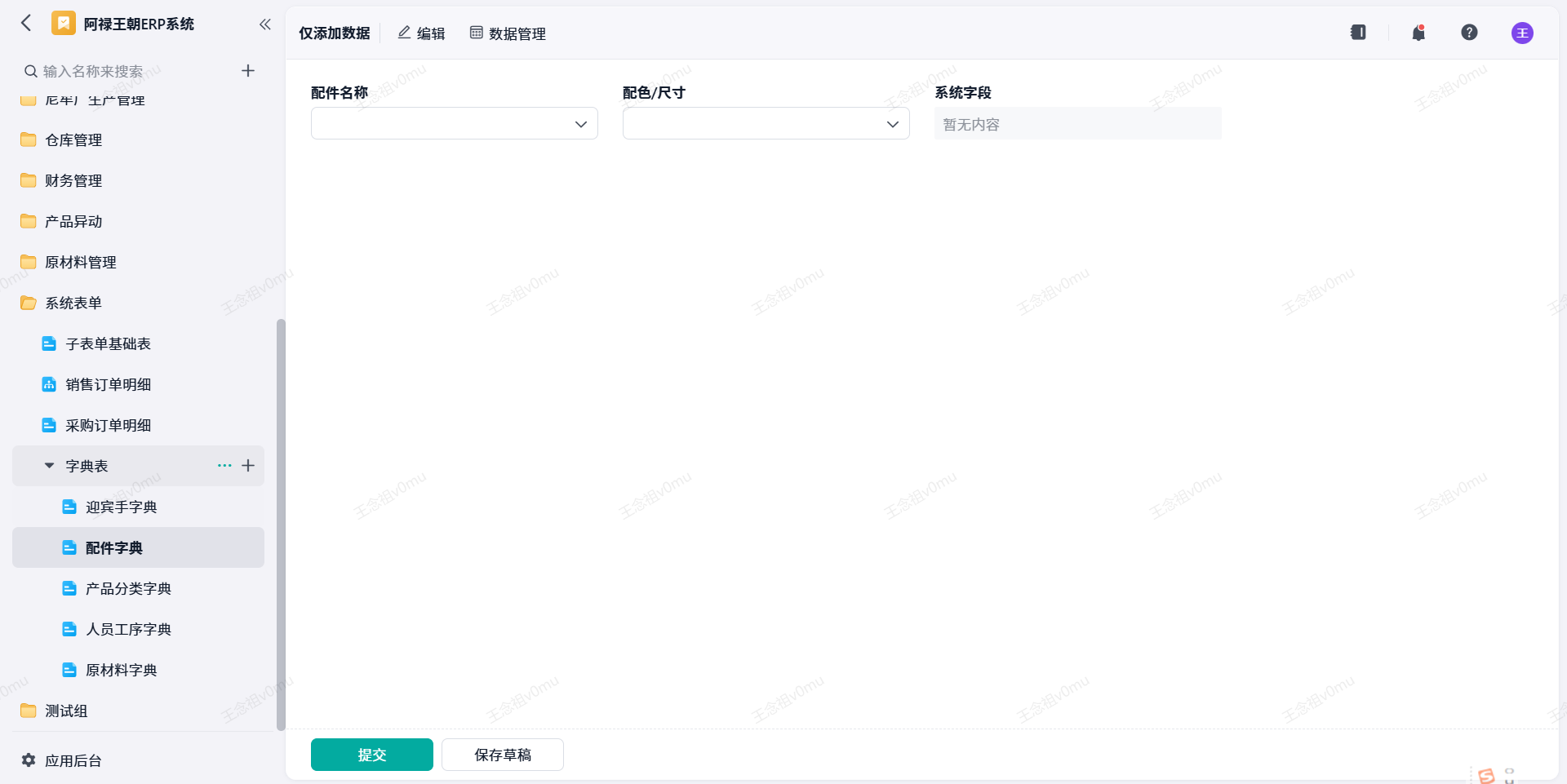
Task: Open the 产品异动 folder
Action: tap(139, 222)
